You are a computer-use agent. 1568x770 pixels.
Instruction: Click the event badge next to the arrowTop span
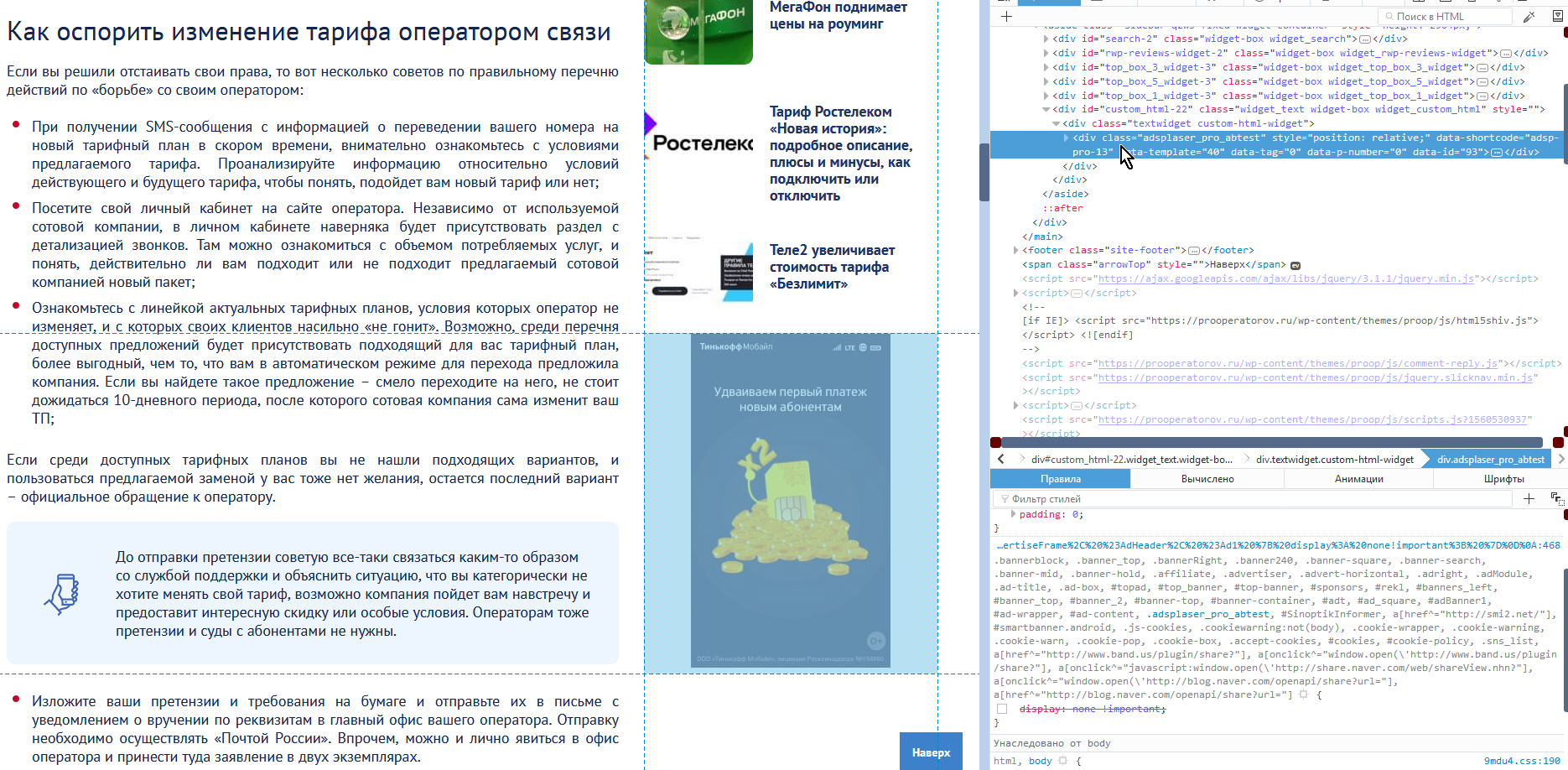(1295, 264)
